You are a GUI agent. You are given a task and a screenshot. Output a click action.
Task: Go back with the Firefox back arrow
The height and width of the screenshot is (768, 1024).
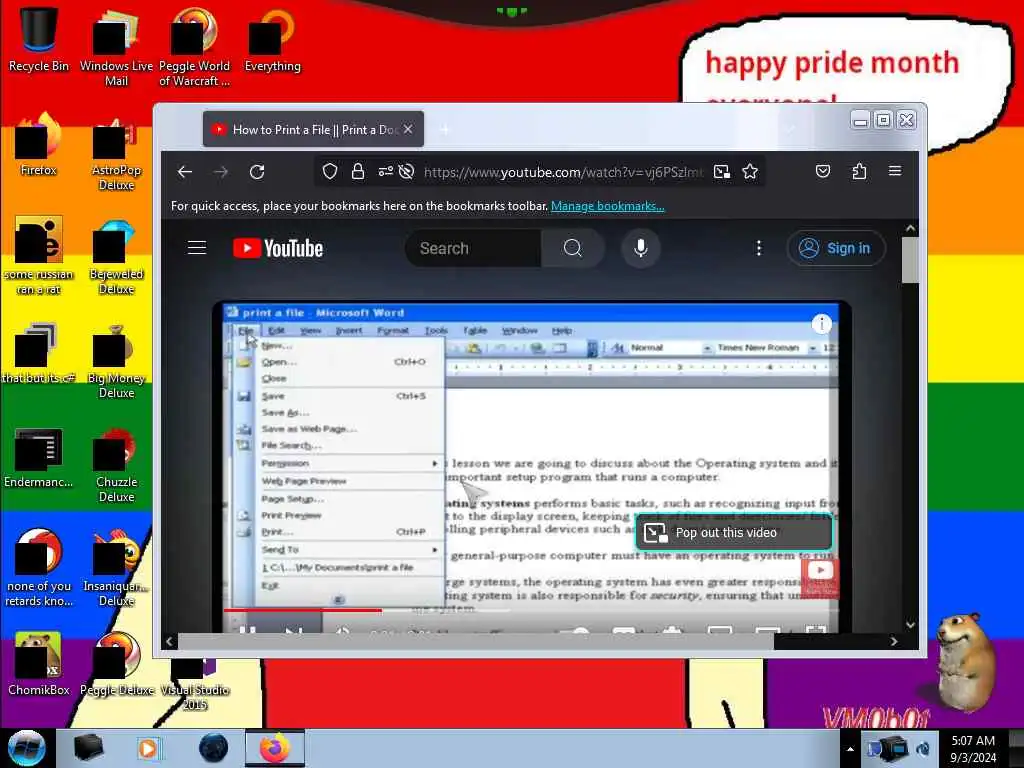tap(185, 172)
